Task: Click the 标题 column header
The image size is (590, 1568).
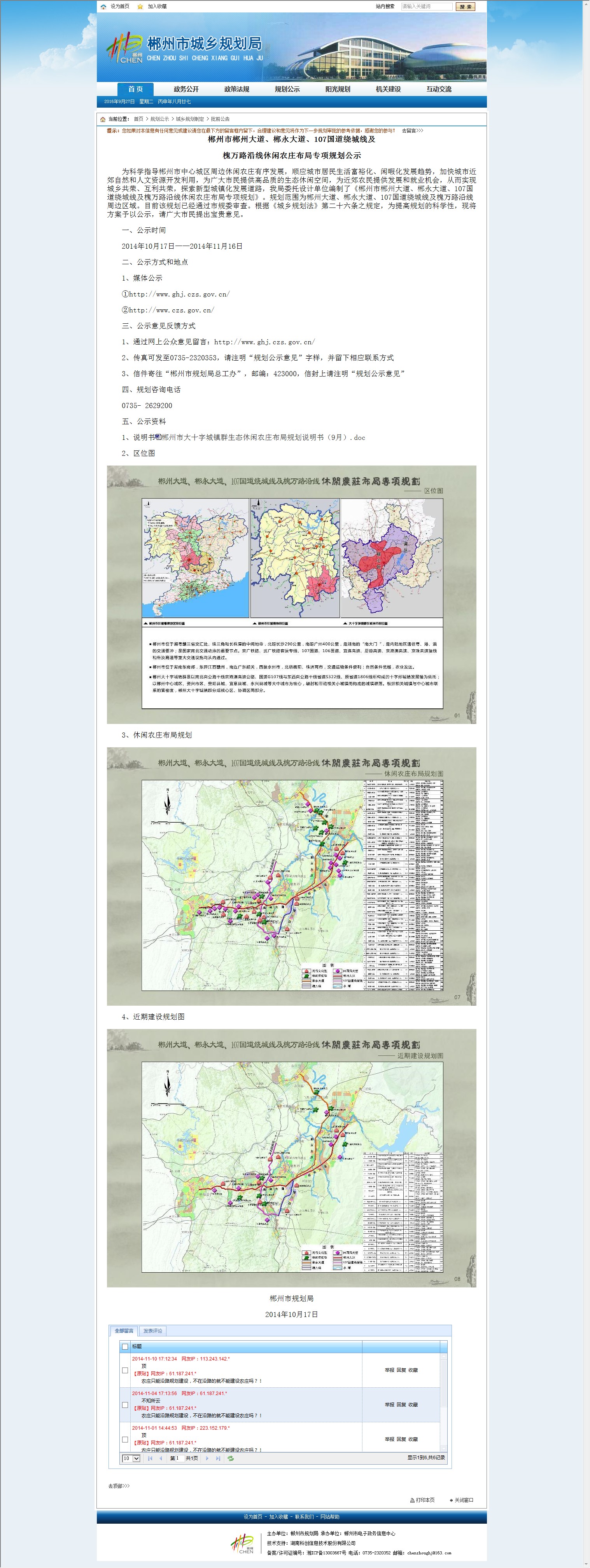Action: 246,1346
